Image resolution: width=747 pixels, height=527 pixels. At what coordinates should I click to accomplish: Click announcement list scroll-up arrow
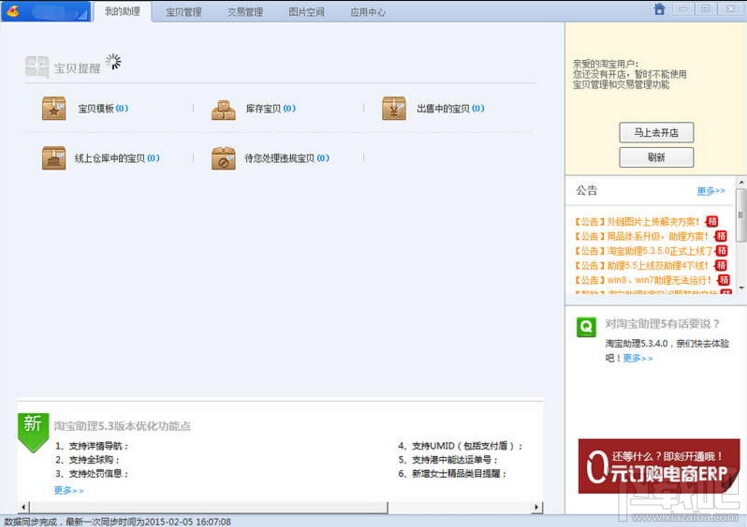point(741,182)
